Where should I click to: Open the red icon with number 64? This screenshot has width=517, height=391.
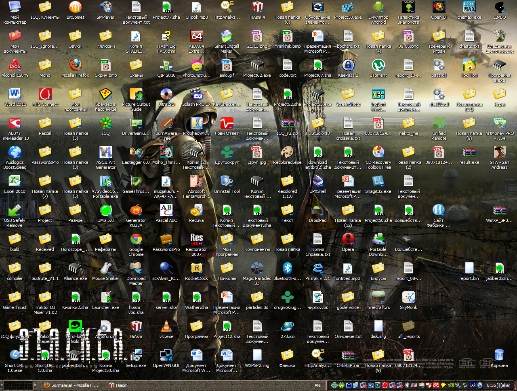pyautogui.click(x=197, y=36)
